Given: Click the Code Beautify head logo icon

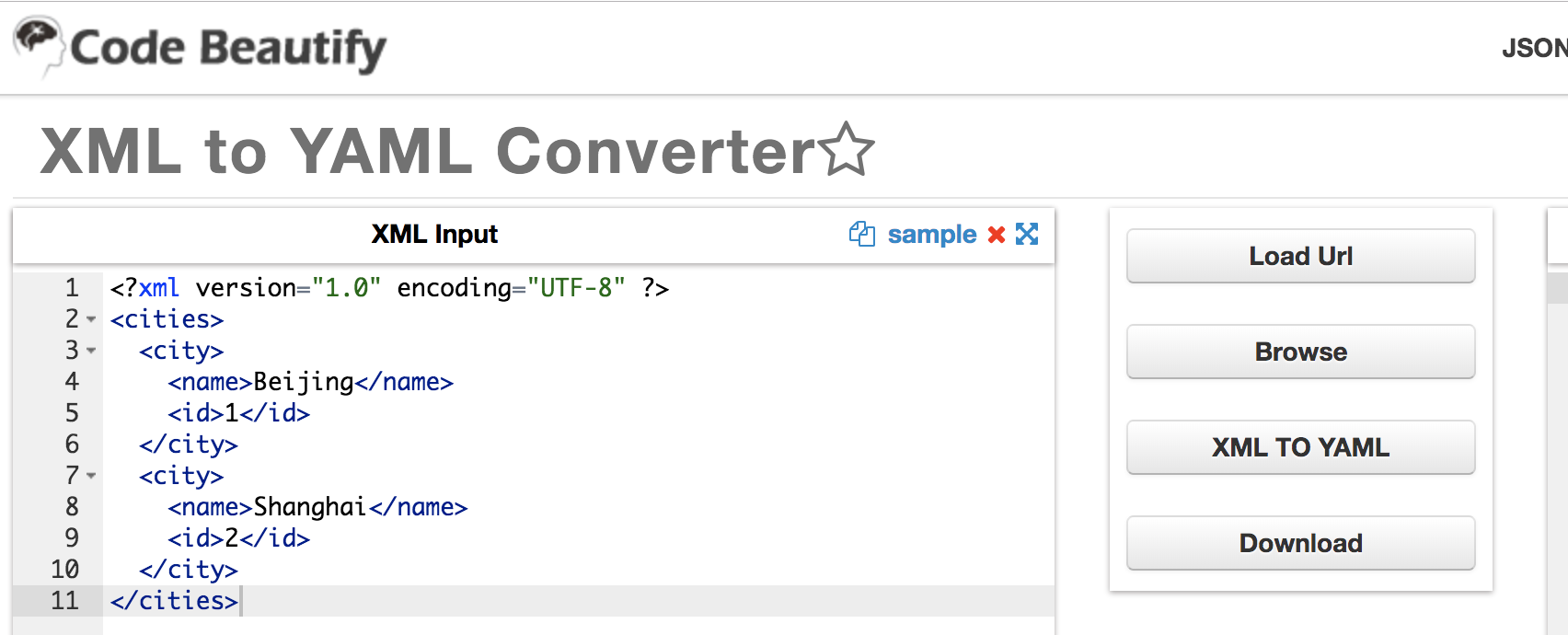Looking at the screenshot, I should point(39,46).
